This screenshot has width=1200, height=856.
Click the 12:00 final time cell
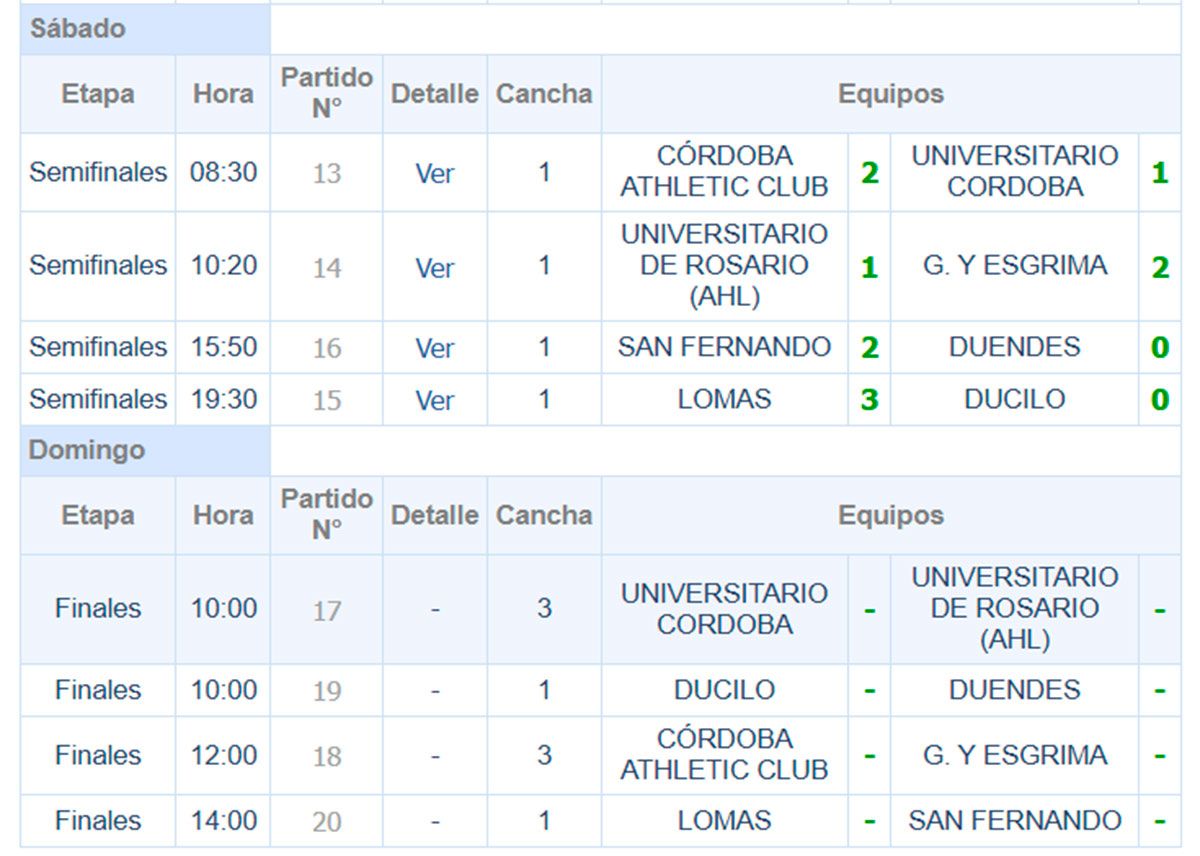tap(223, 755)
